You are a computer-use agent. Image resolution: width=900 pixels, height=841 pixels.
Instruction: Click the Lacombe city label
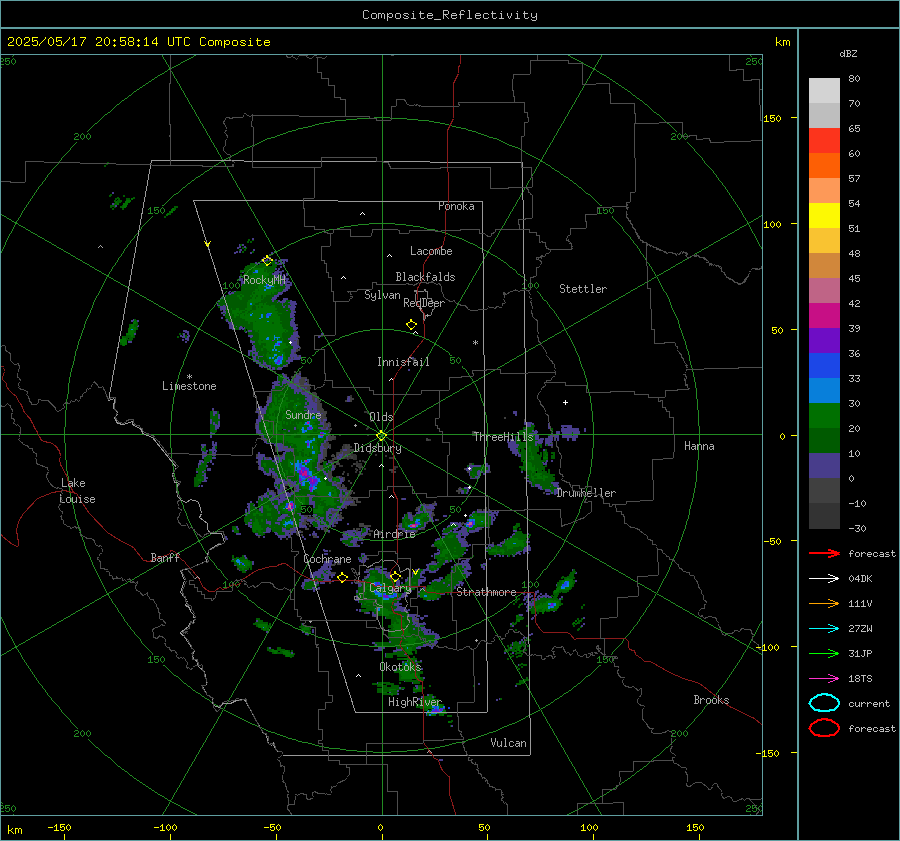(x=431, y=251)
